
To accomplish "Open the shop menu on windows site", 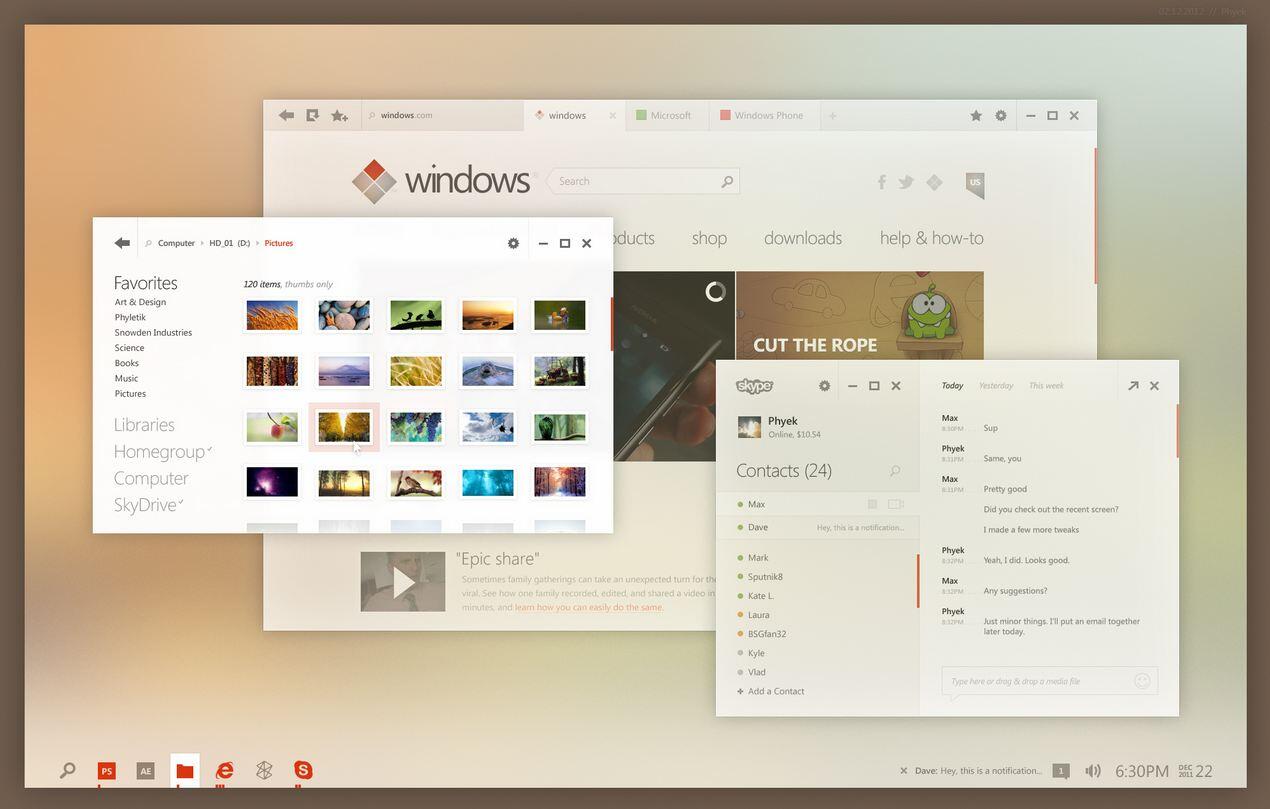I will click(x=709, y=238).
